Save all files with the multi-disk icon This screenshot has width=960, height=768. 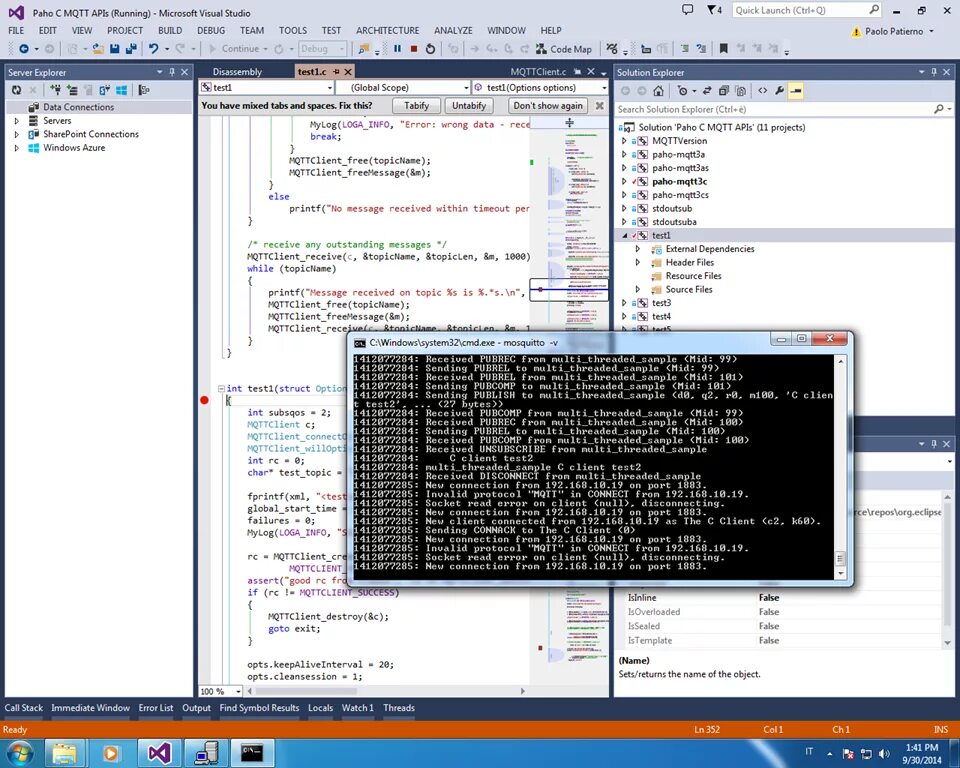click(131, 48)
